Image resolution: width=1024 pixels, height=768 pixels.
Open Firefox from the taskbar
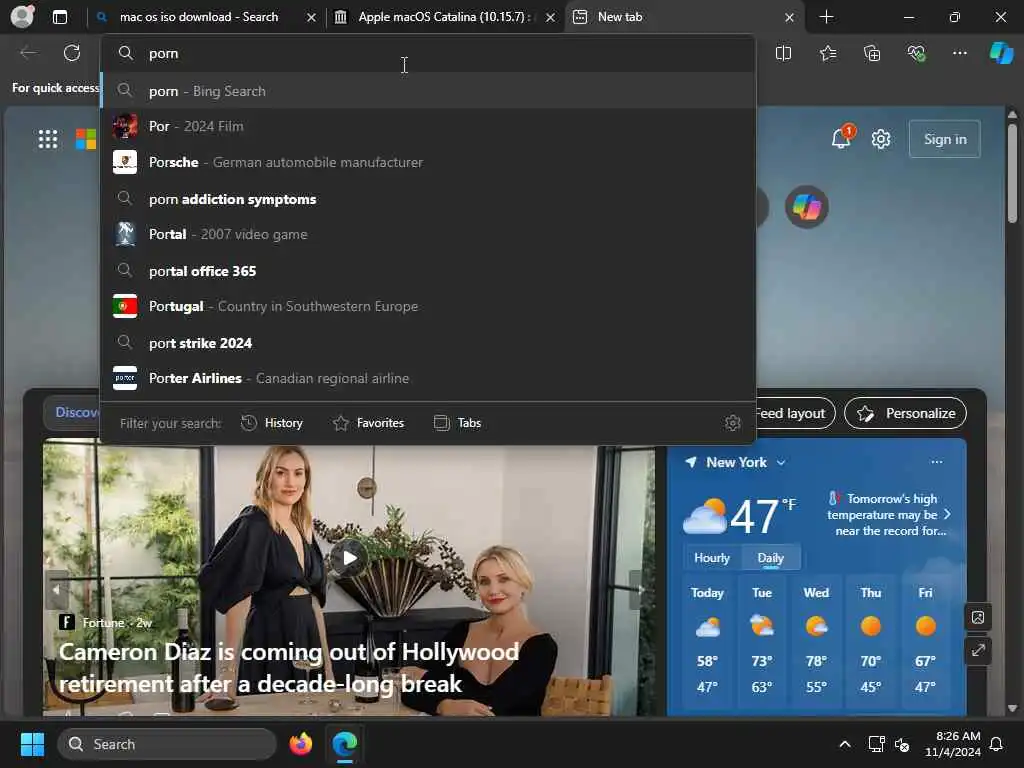[300, 744]
